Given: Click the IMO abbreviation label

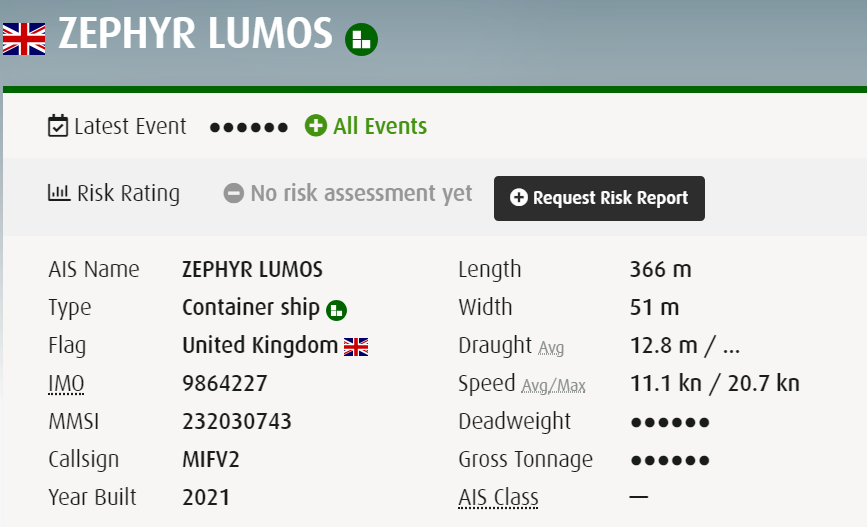Looking at the screenshot, I should 65,383.
